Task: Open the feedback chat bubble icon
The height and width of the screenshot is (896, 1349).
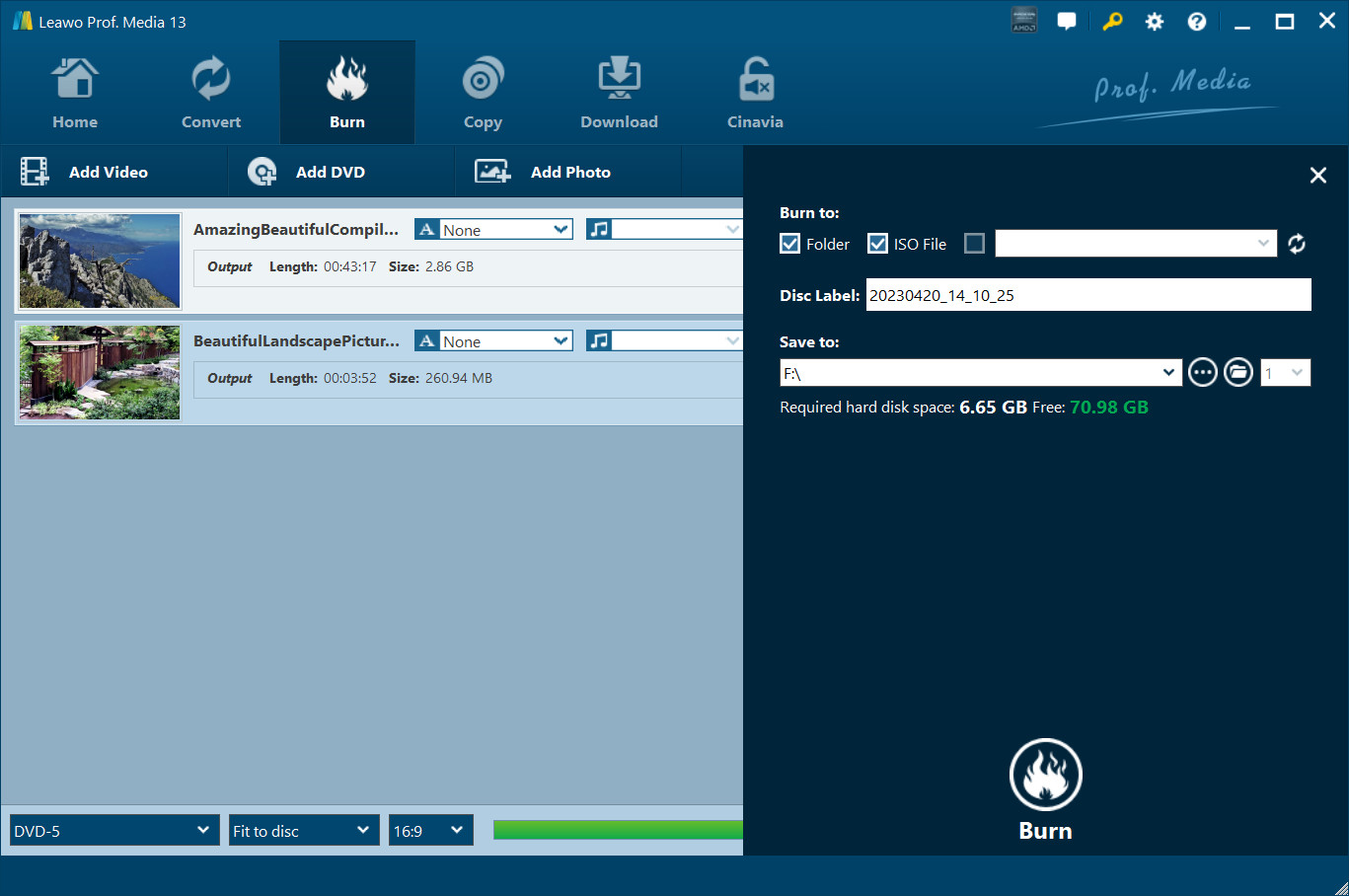Action: [1067, 22]
